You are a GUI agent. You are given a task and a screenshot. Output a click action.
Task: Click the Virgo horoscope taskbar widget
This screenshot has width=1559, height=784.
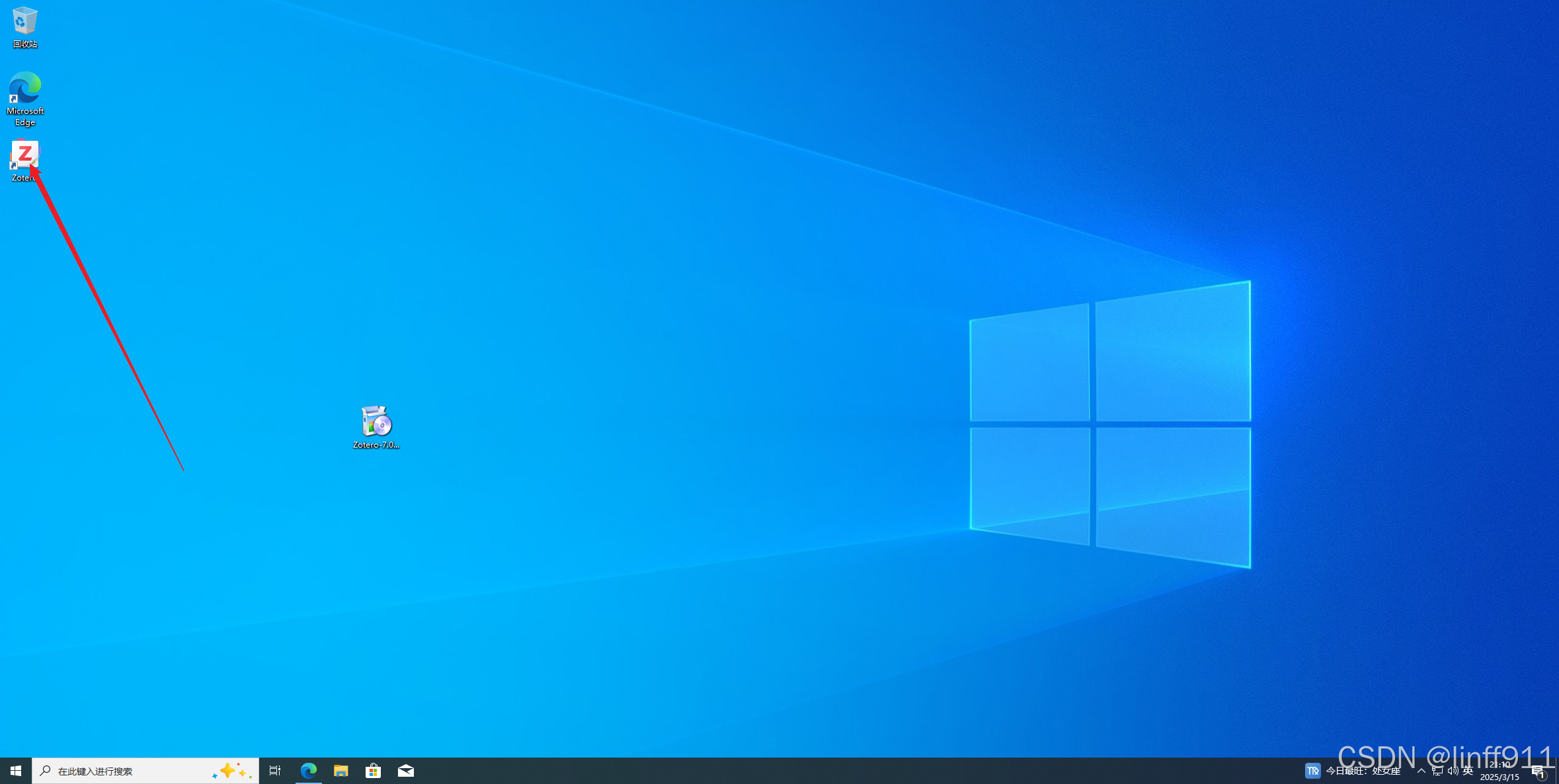tap(1354, 771)
